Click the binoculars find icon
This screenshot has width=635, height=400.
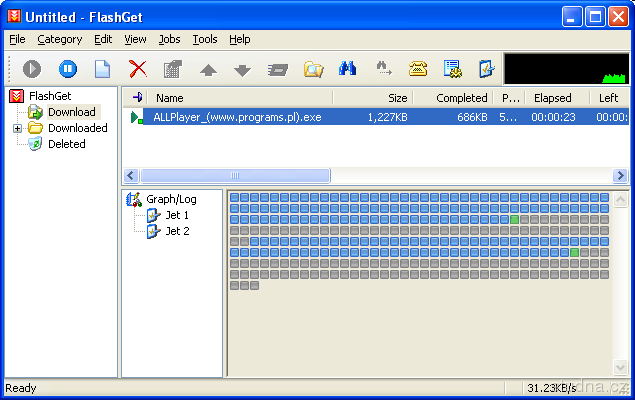[347, 68]
